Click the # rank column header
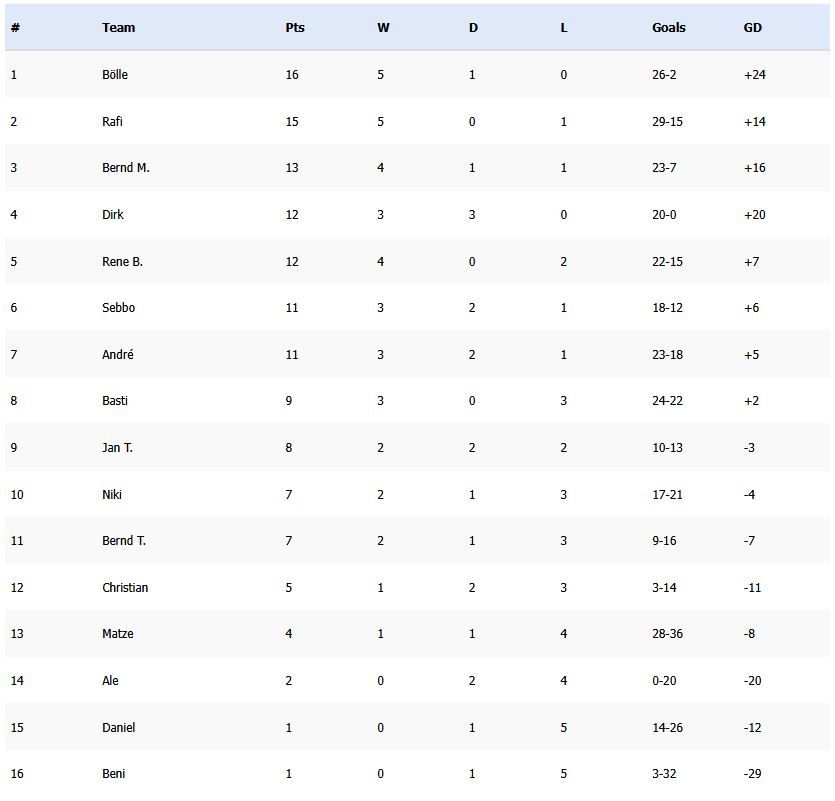Viewport: 835px width, 801px height. coord(15,28)
